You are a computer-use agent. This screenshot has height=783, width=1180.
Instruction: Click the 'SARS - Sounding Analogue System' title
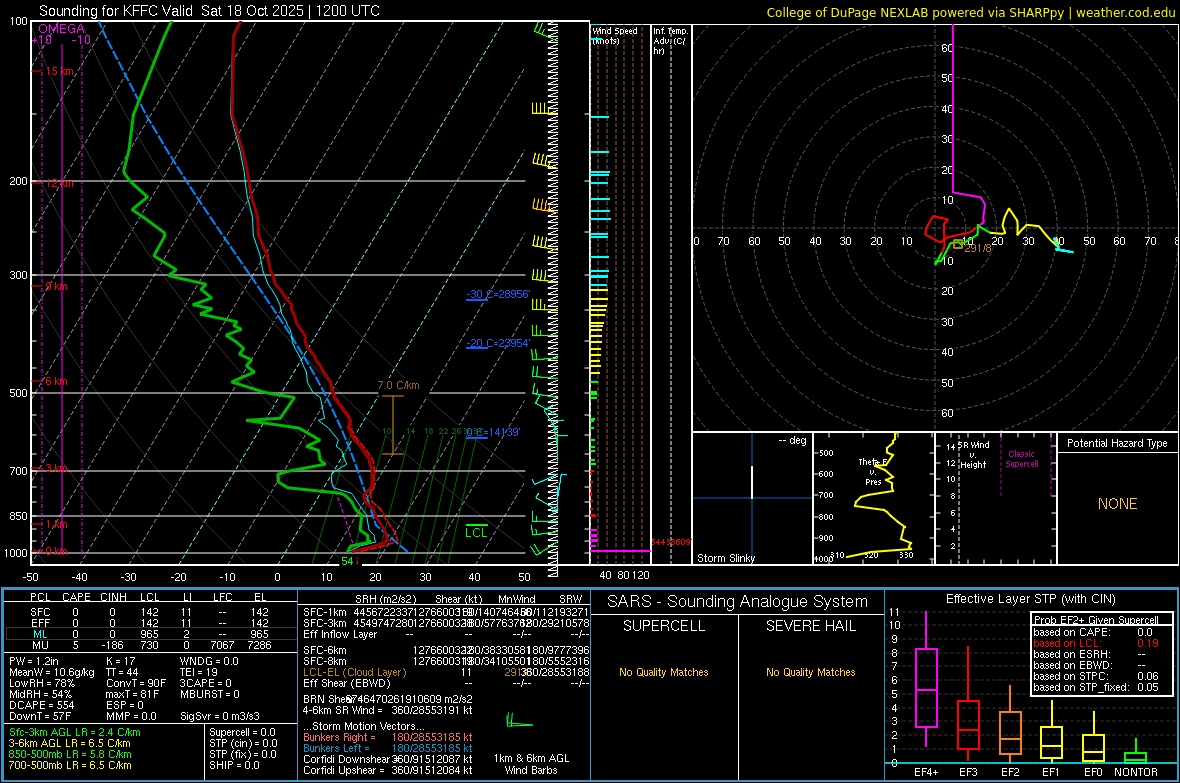click(x=738, y=602)
